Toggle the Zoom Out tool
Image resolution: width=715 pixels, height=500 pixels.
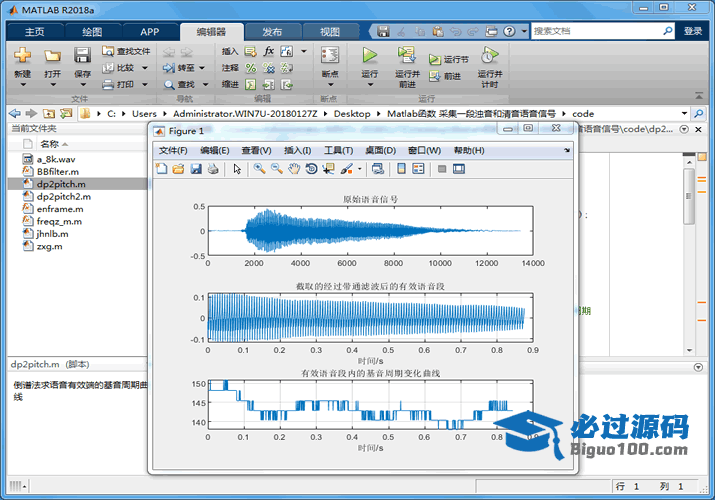click(x=277, y=169)
